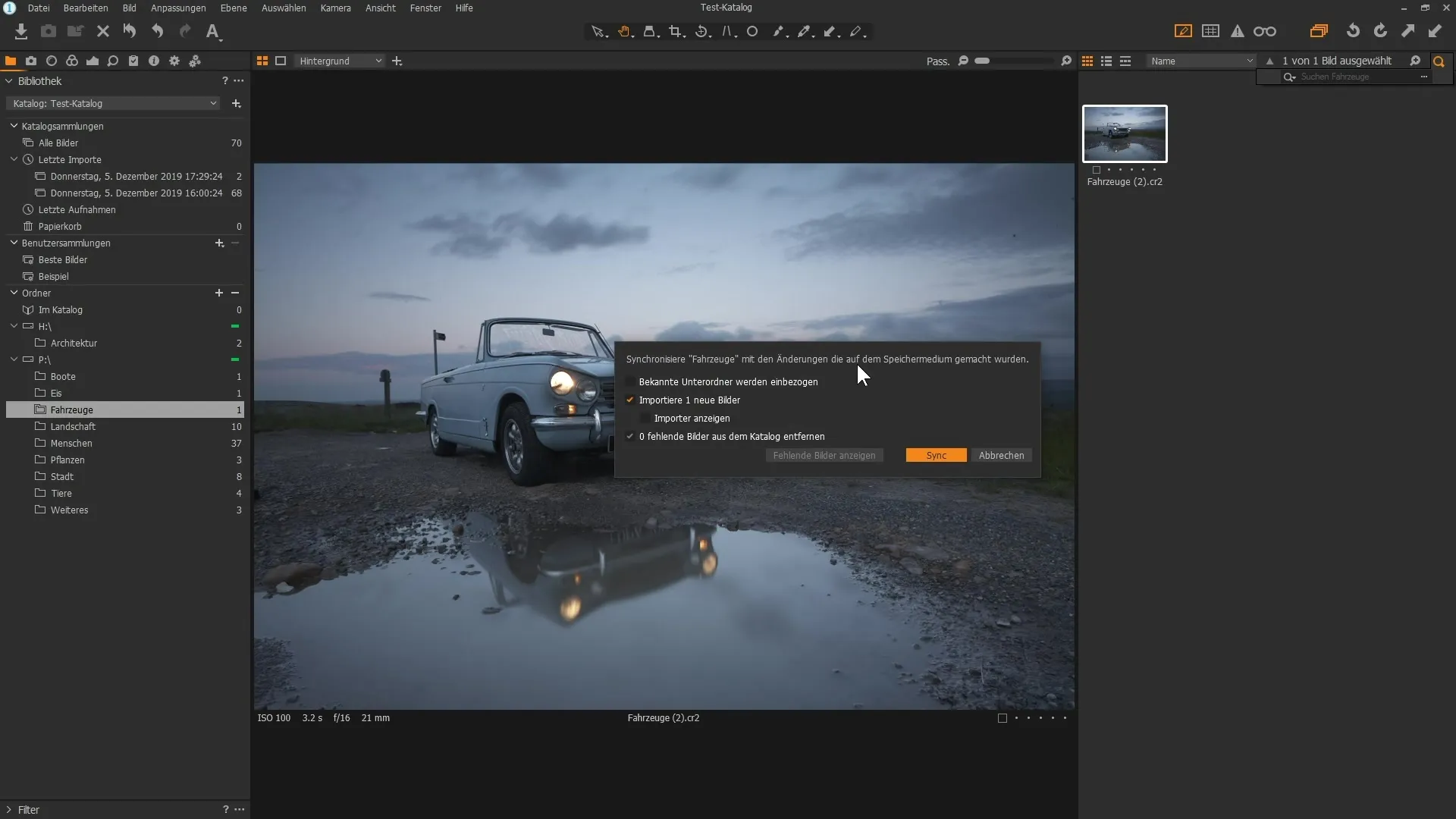The width and height of the screenshot is (1456, 819).
Task: Enable 'Bekannte Unterordner werden einbezogen' checkbox
Action: [x=630, y=382]
